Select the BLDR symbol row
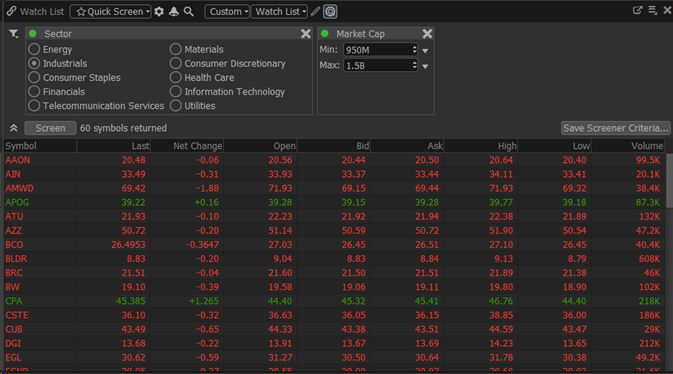 coord(335,259)
